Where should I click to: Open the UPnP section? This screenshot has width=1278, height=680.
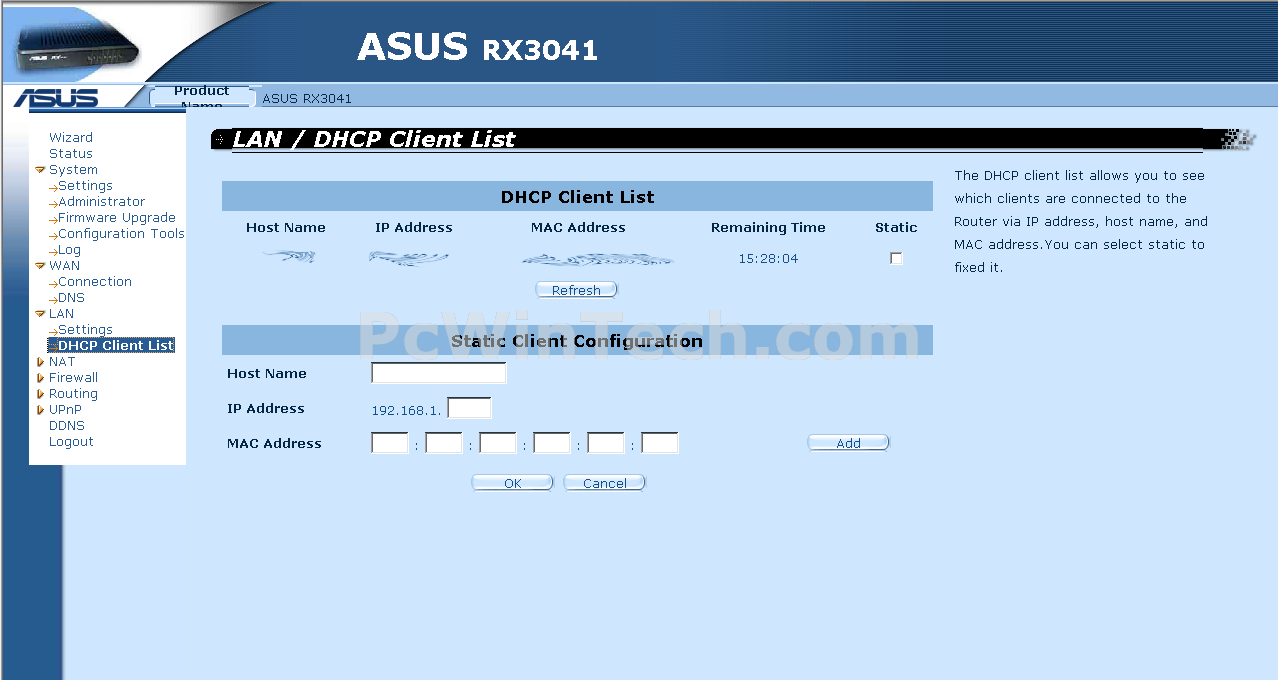(x=65, y=410)
